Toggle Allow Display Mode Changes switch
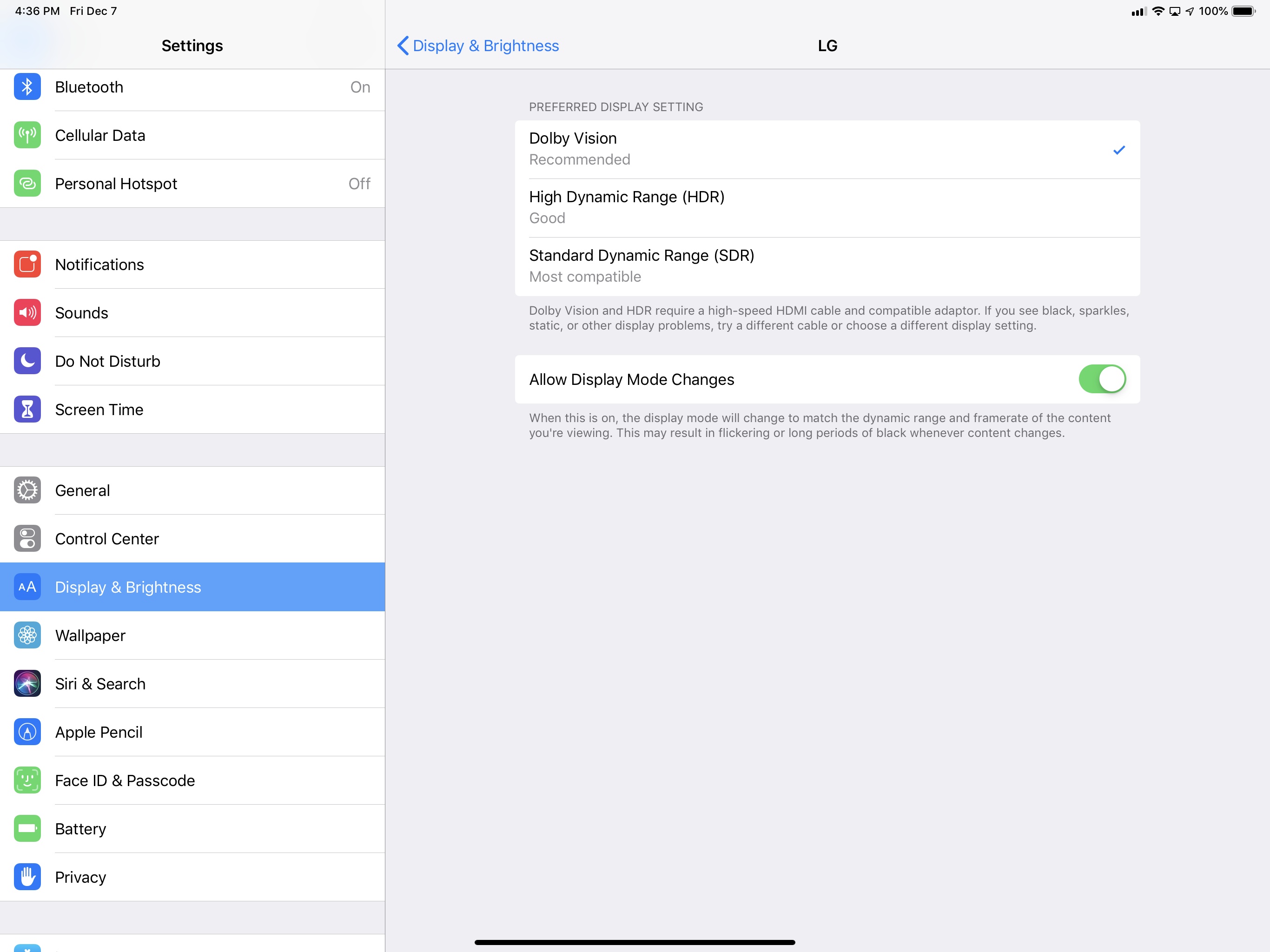 [1102, 379]
